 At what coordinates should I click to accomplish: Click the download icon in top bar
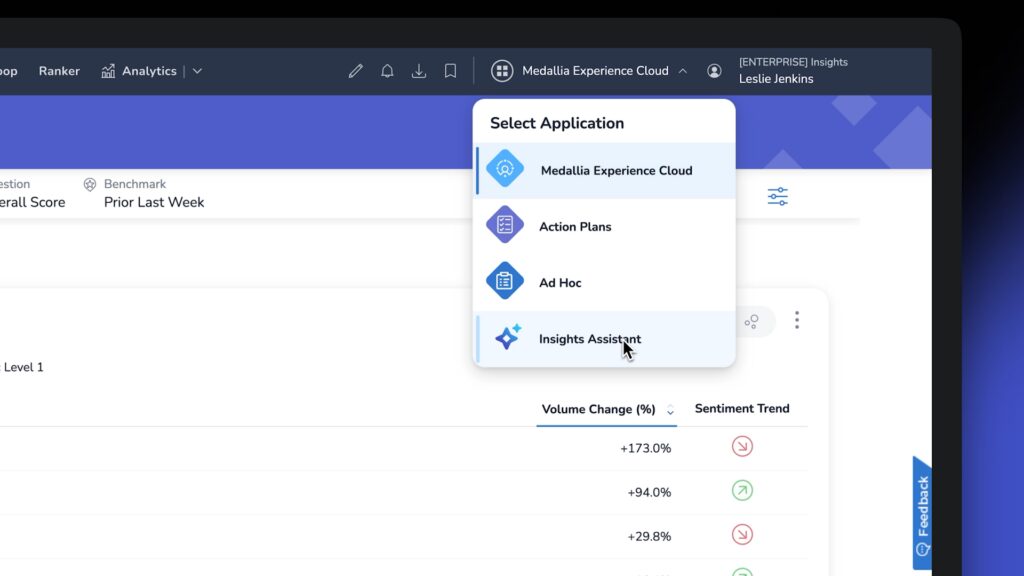coord(419,71)
